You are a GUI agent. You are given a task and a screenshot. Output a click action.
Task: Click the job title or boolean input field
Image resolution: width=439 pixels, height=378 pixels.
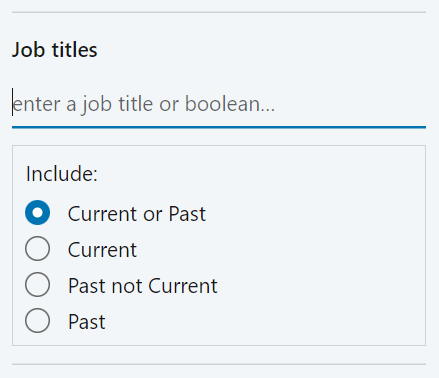(x=219, y=104)
